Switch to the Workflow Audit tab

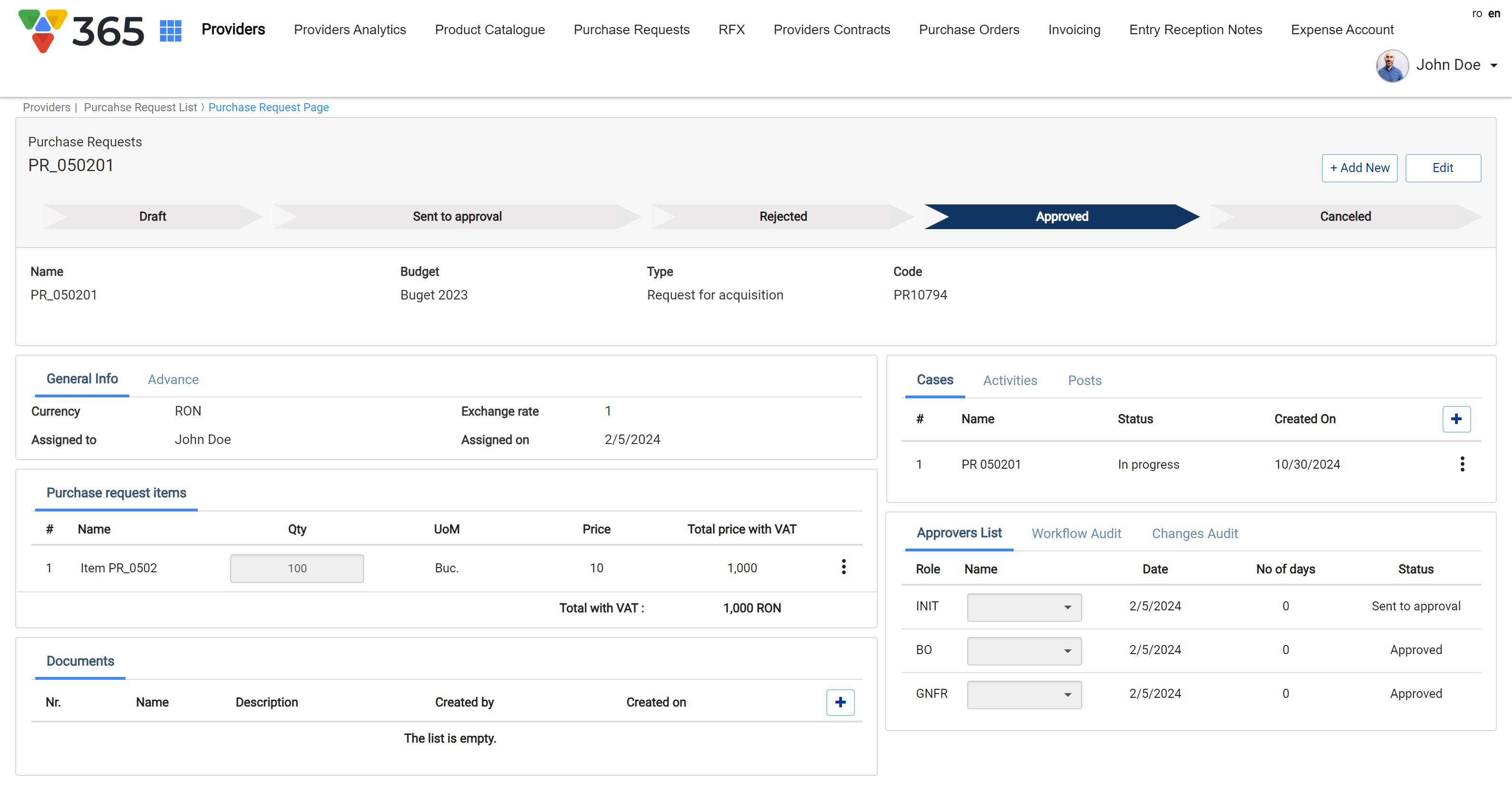point(1076,533)
